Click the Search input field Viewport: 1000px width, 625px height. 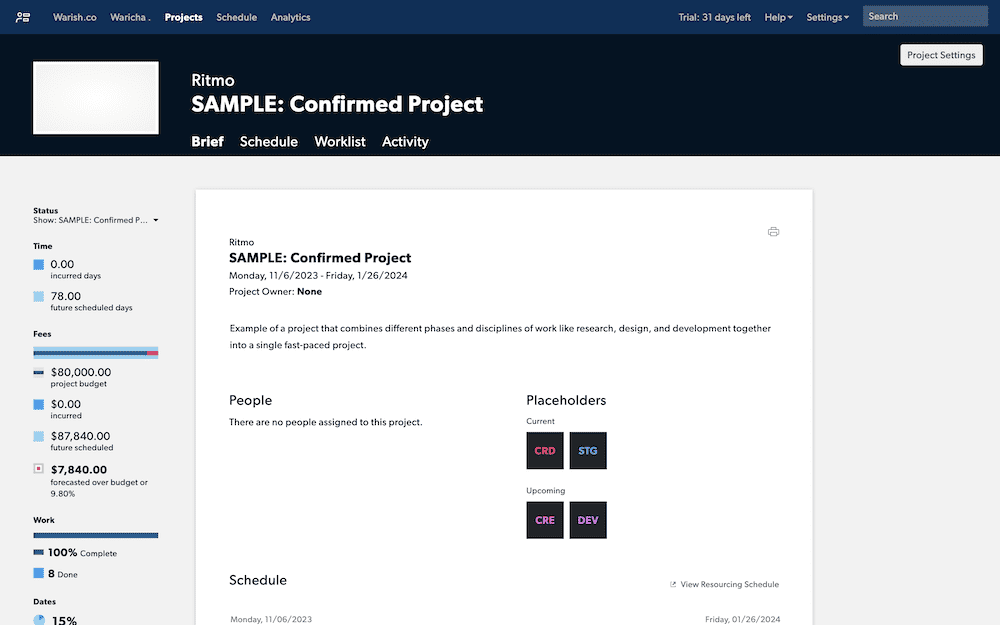pos(925,17)
